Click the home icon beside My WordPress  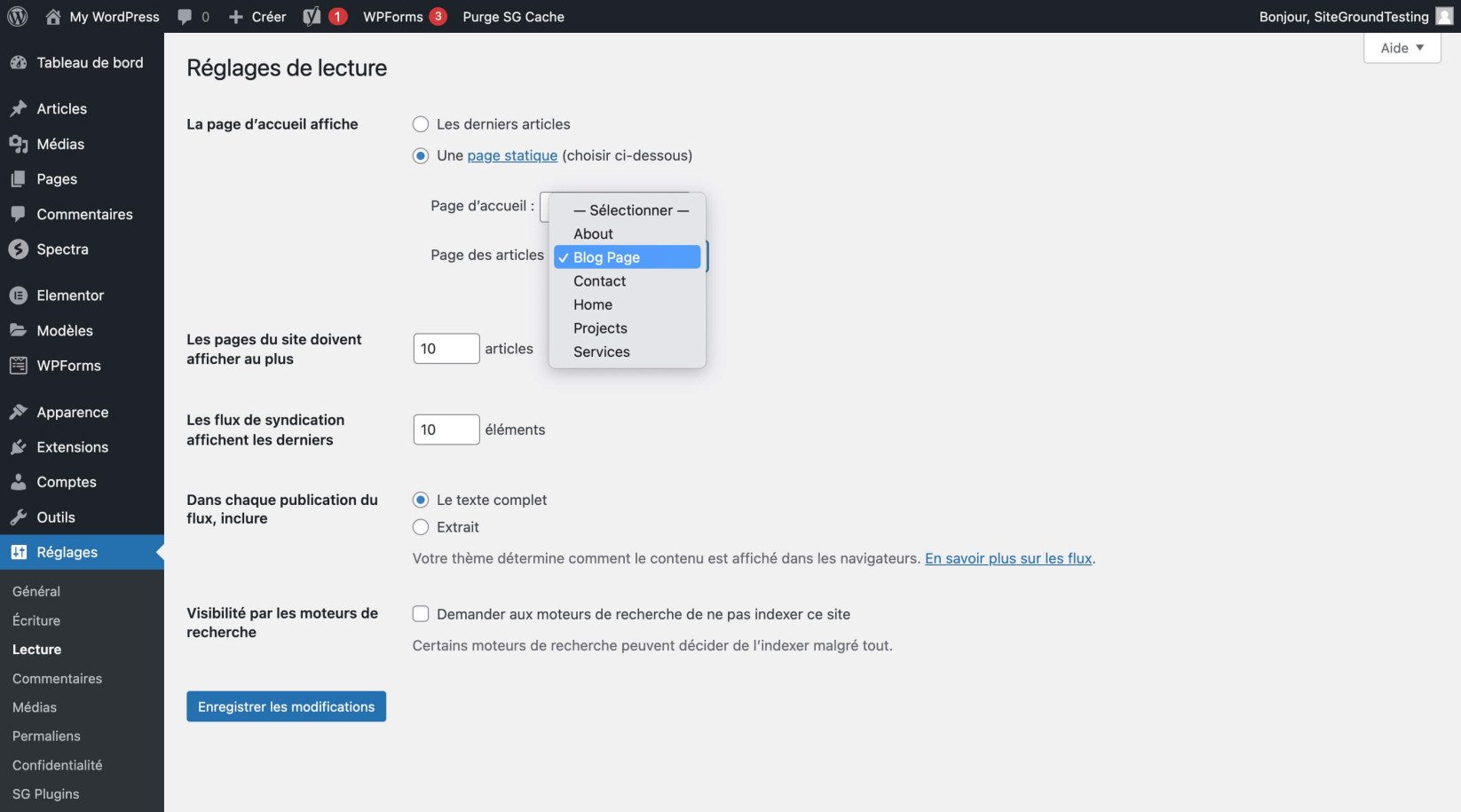53,16
